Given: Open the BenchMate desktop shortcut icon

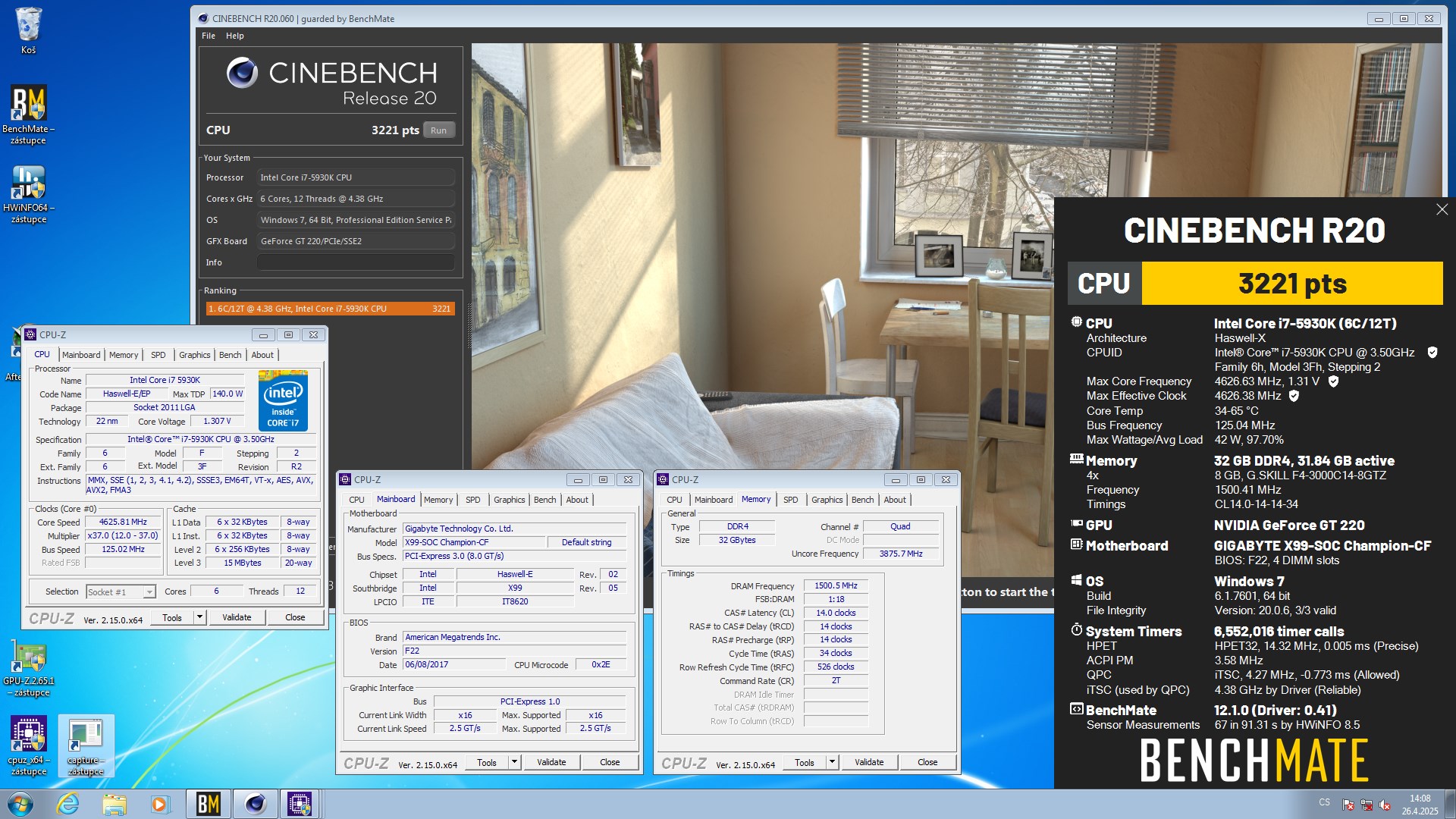Looking at the screenshot, I should 28,114.
